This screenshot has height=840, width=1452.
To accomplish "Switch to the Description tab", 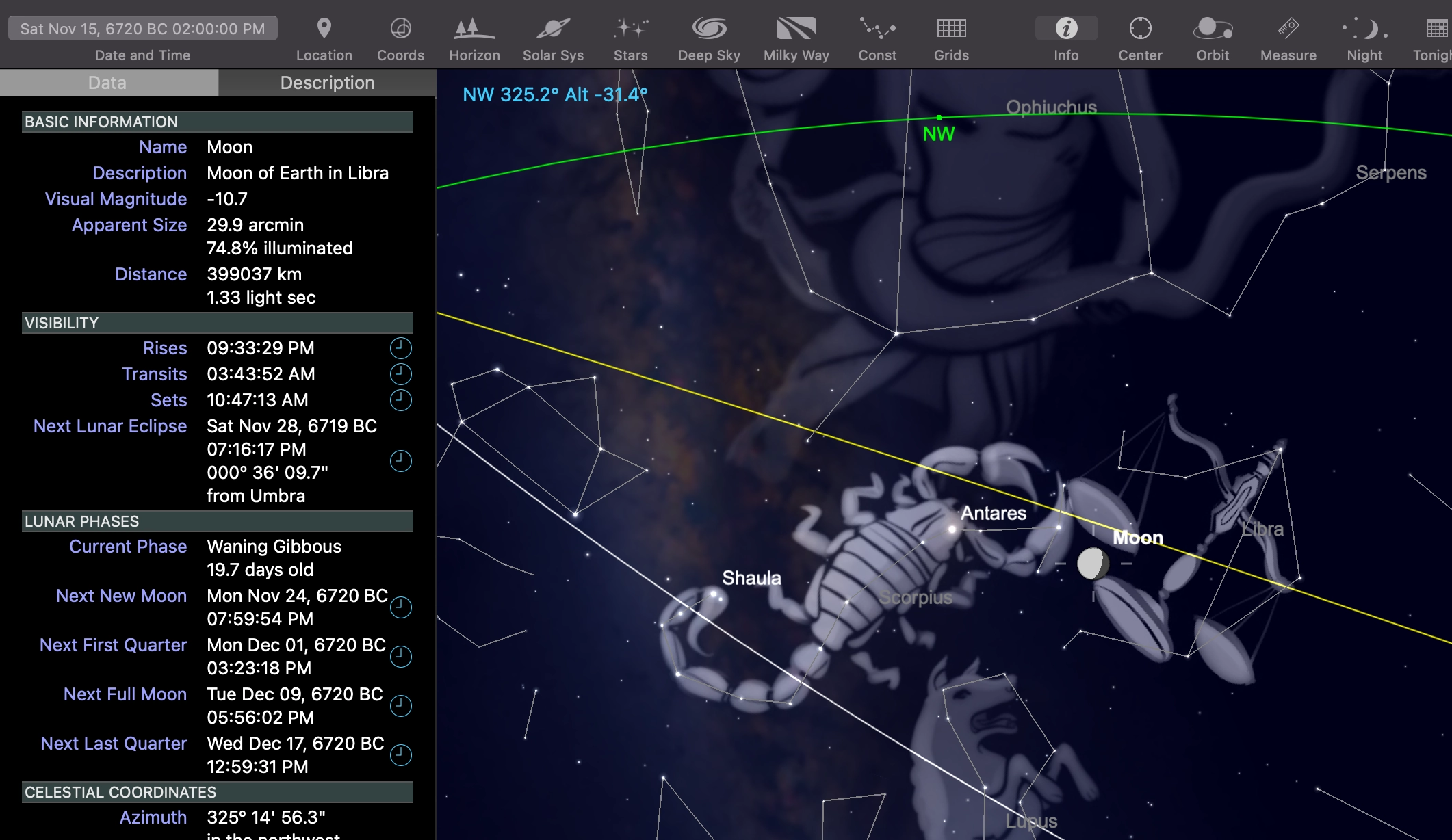I will click(327, 83).
